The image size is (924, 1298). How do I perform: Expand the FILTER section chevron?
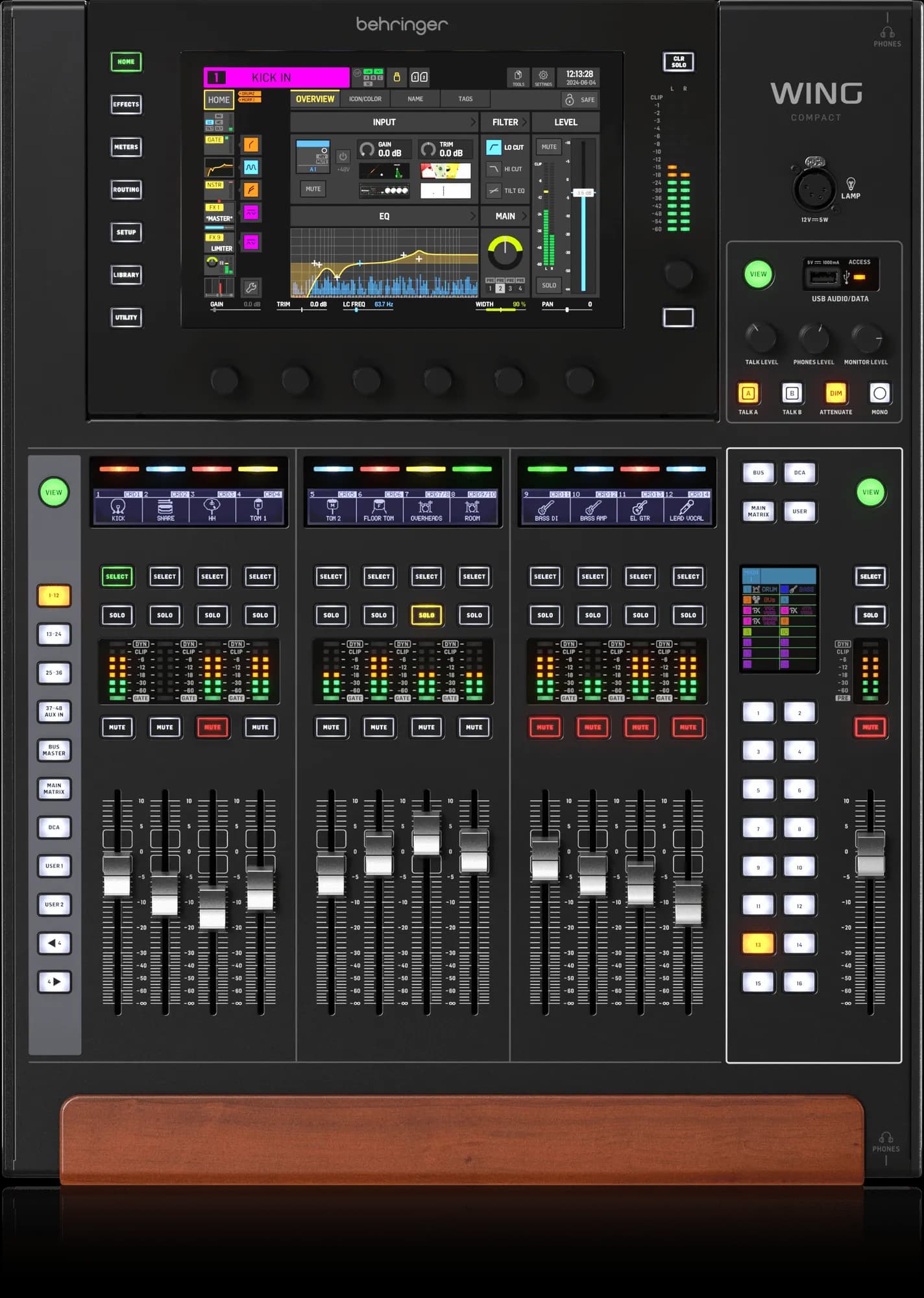pos(524,122)
